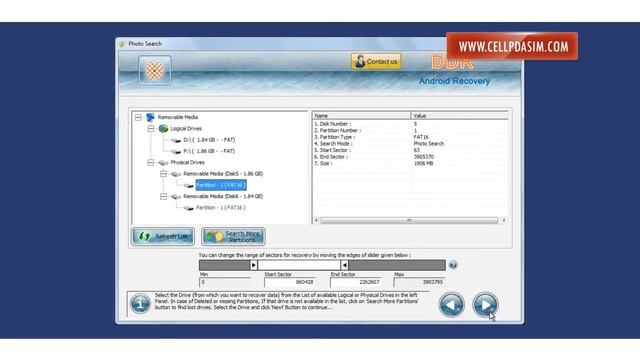This screenshot has width=640, height=360.
Task: Select the Removable Media computer icon
Action: click(150, 117)
